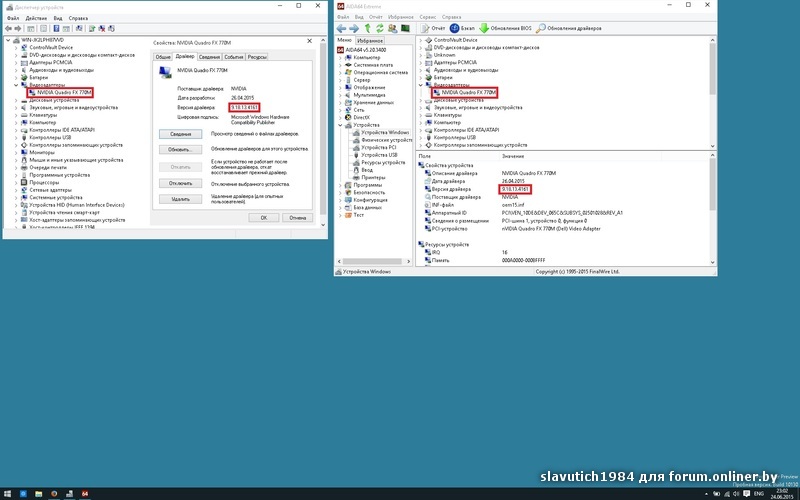Click the last icon in Device Manager toolbar
The width and height of the screenshot is (800, 500).
coord(111,29)
